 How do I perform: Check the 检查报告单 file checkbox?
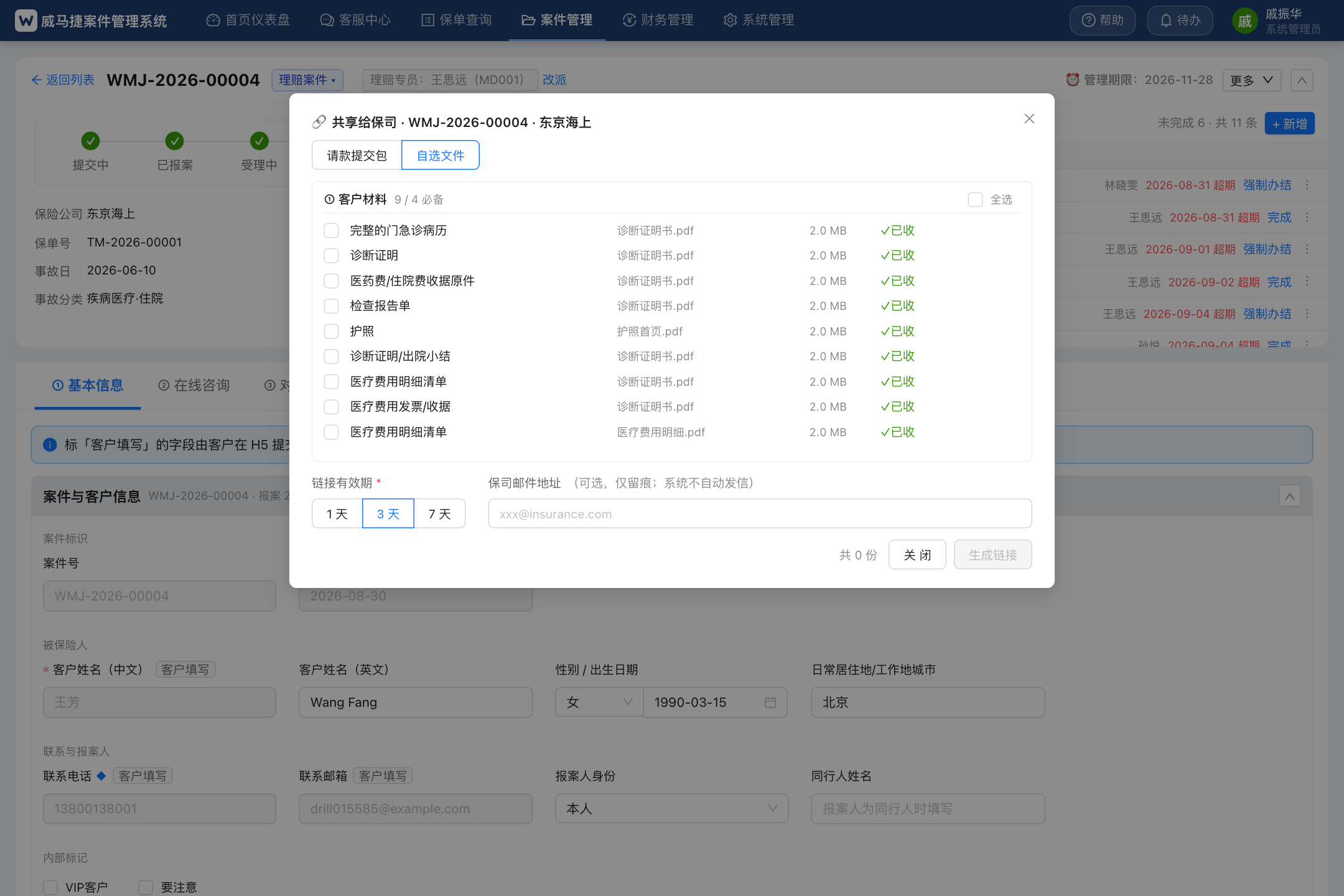click(332, 306)
